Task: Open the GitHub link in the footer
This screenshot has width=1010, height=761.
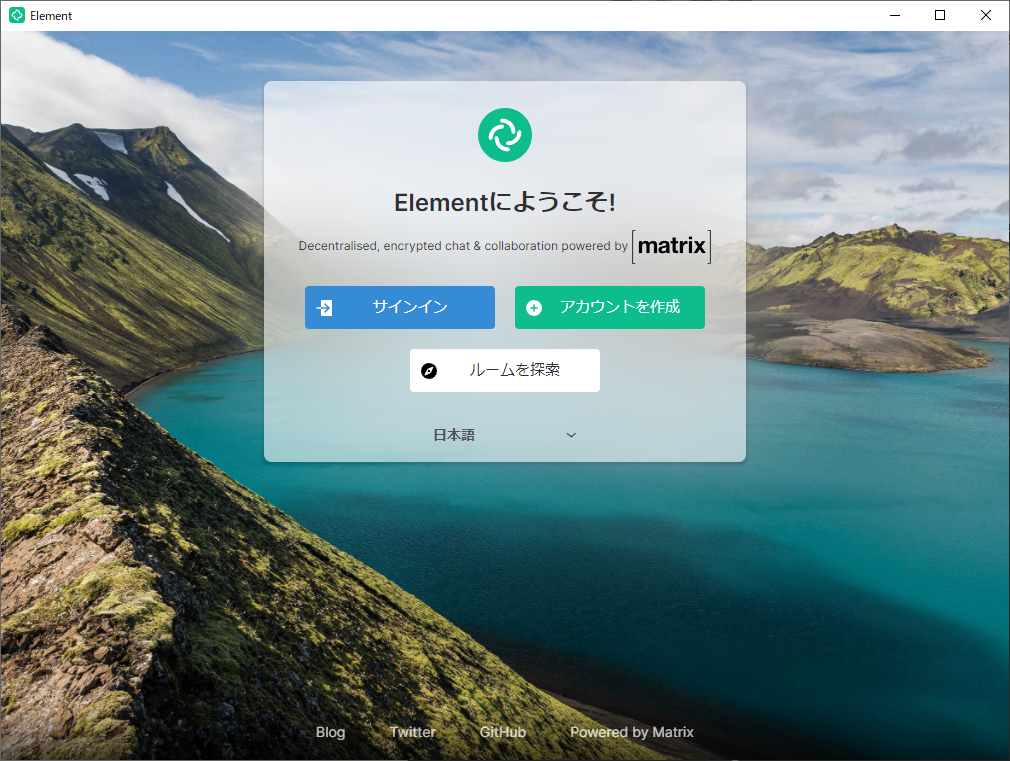Action: coord(502,732)
